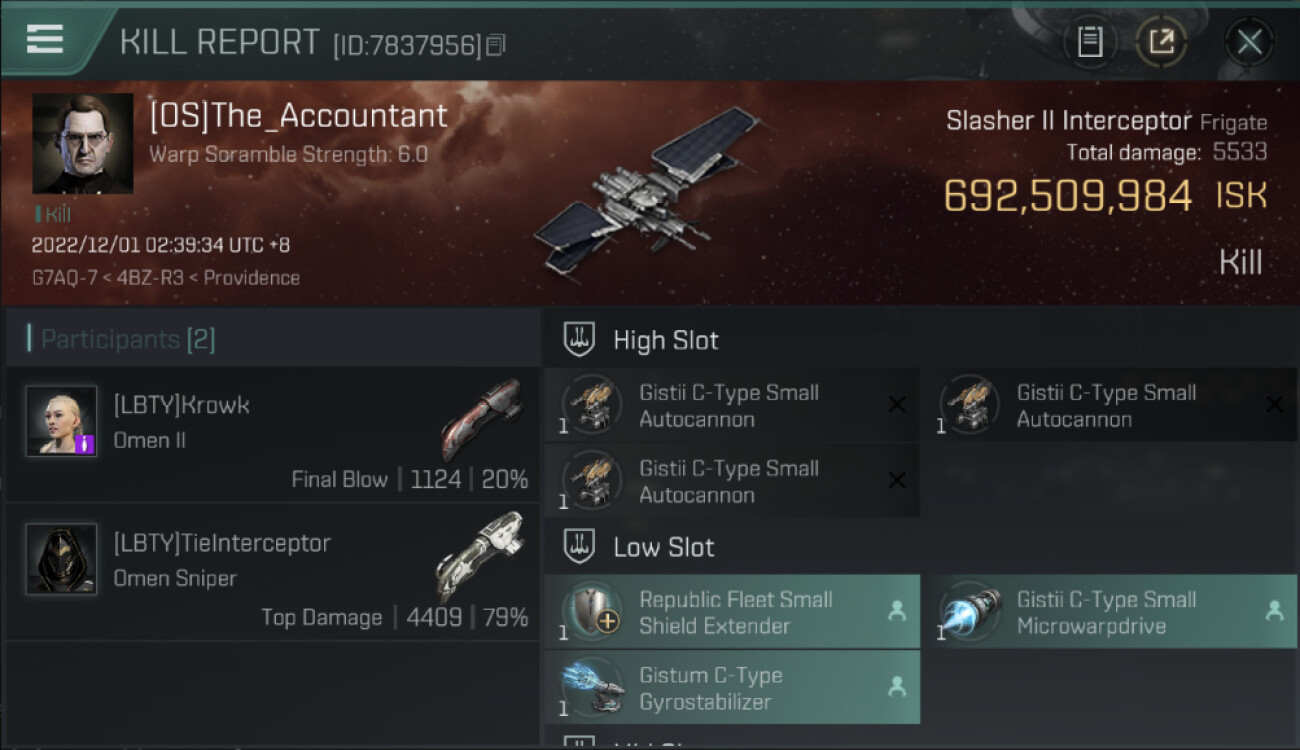This screenshot has height=750, width=1300.
Task: Open the hamburger menu
Action: coord(45,39)
